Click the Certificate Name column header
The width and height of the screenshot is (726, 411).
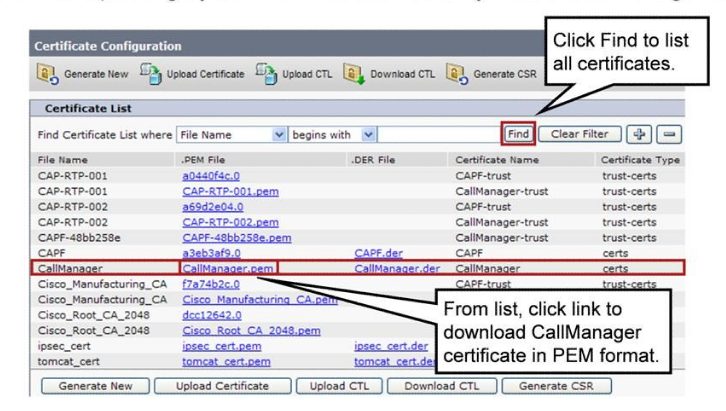[x=497, y=160]
